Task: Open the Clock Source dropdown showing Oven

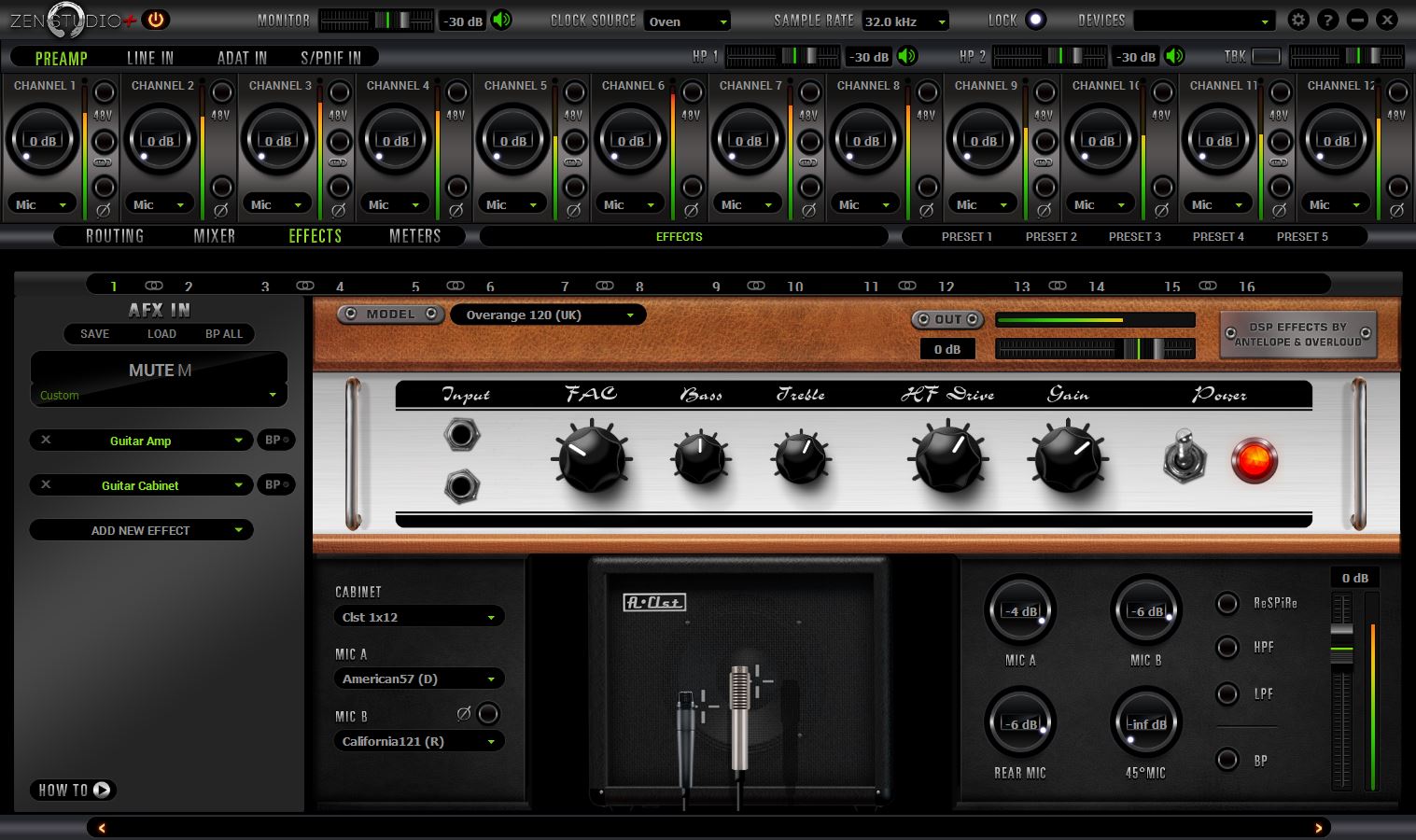Action: click(x=687, y=21)
